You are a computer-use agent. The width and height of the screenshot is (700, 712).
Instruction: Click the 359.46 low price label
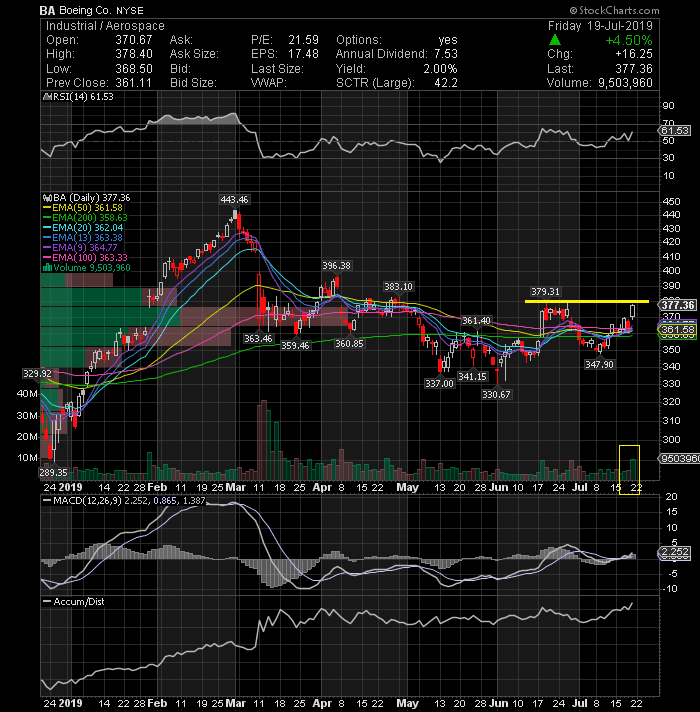point(295,346)
